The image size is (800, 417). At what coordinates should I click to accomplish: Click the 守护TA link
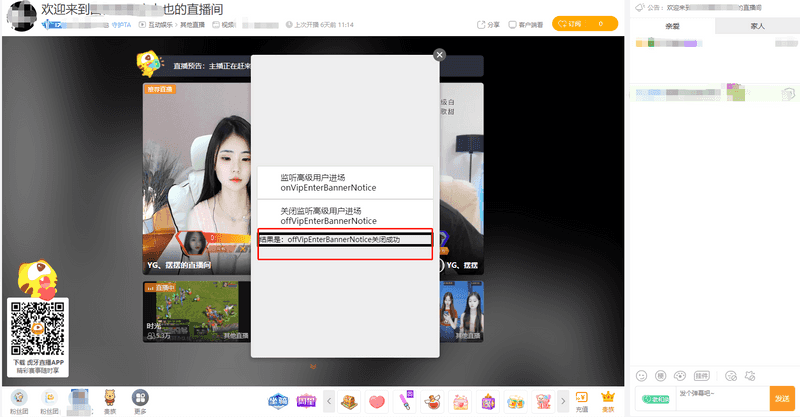coord(121,25)
